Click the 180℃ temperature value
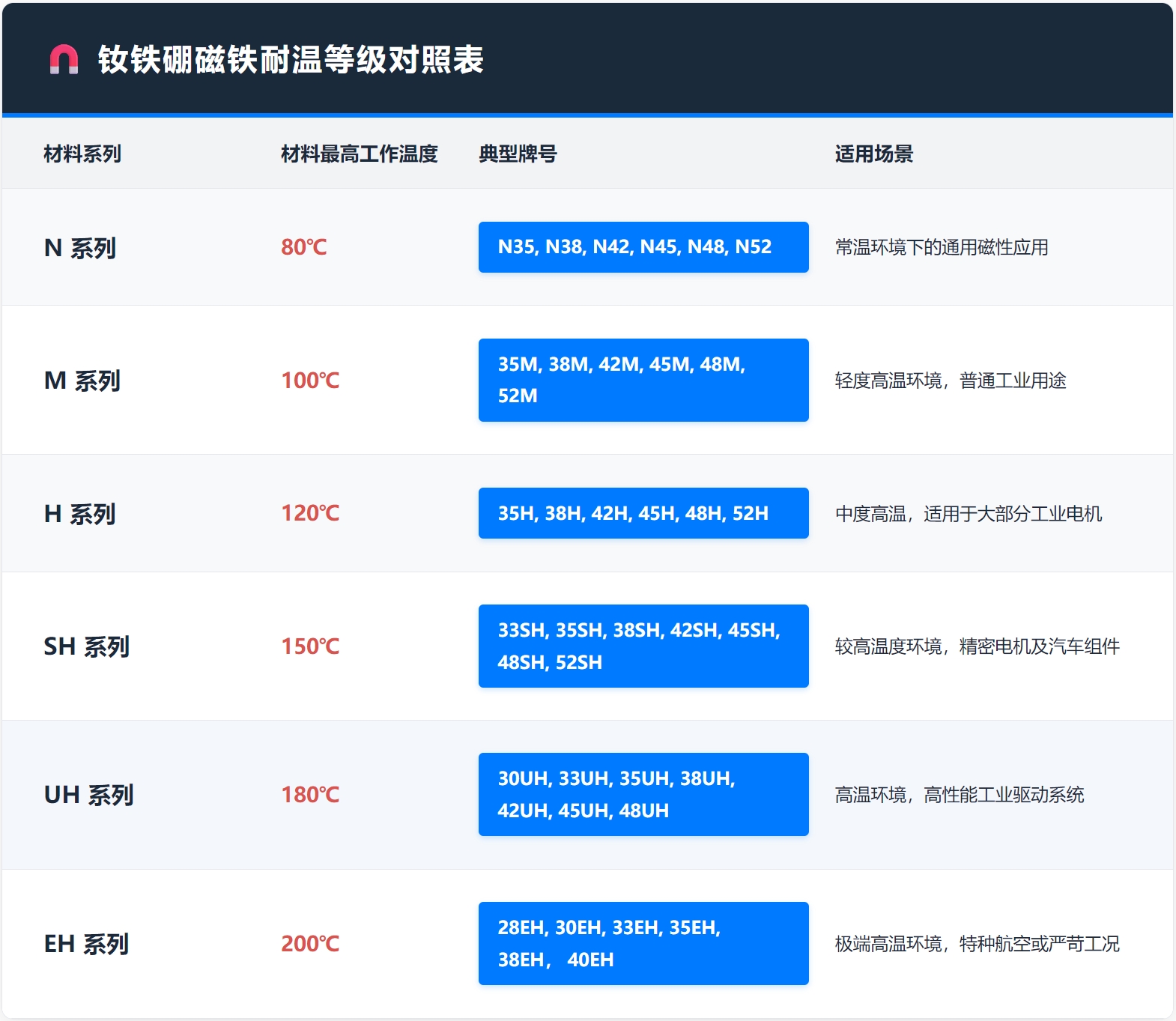Screen dimensions: 1176x1021 click(310, 795)
